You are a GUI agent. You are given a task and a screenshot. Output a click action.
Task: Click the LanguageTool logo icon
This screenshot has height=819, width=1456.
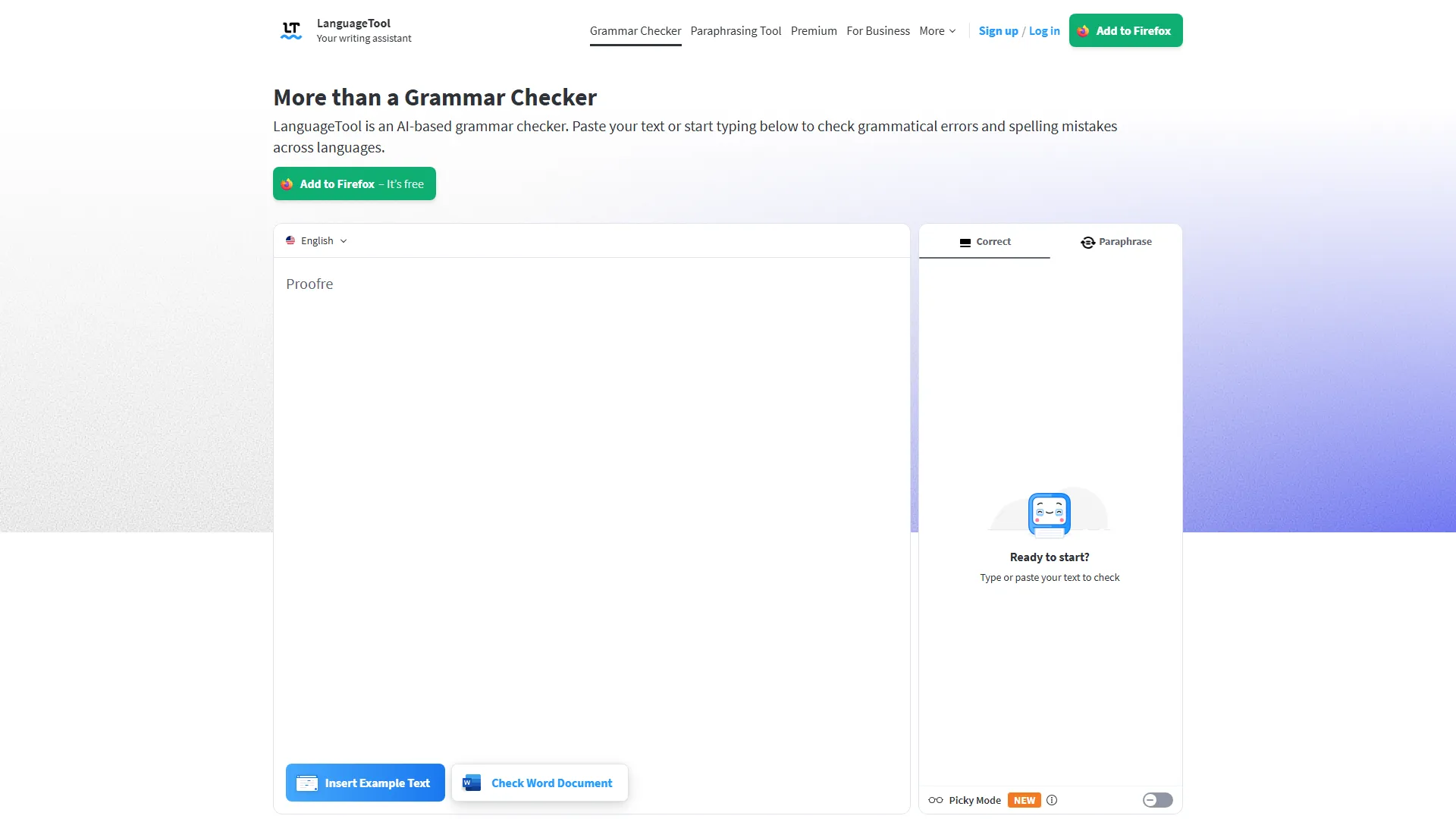pos(290,30)
